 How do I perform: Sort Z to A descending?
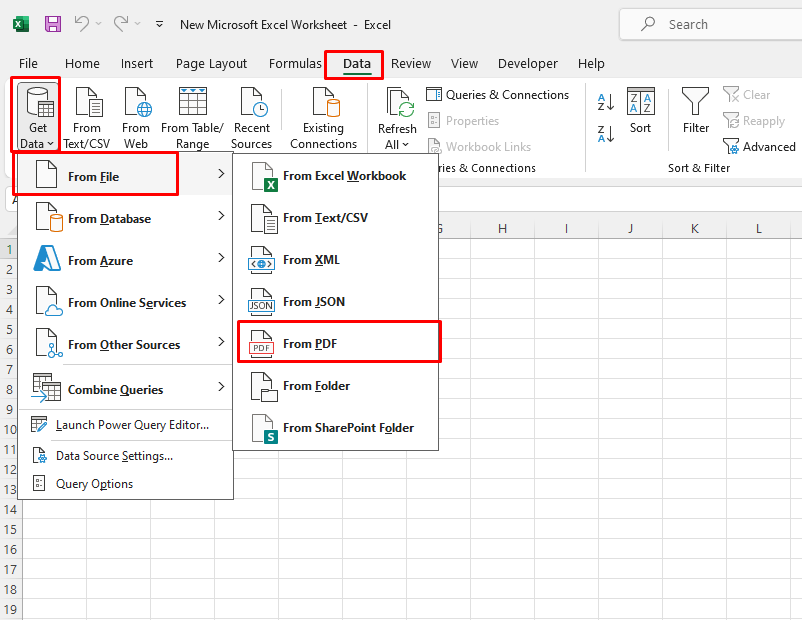(606, 134)
